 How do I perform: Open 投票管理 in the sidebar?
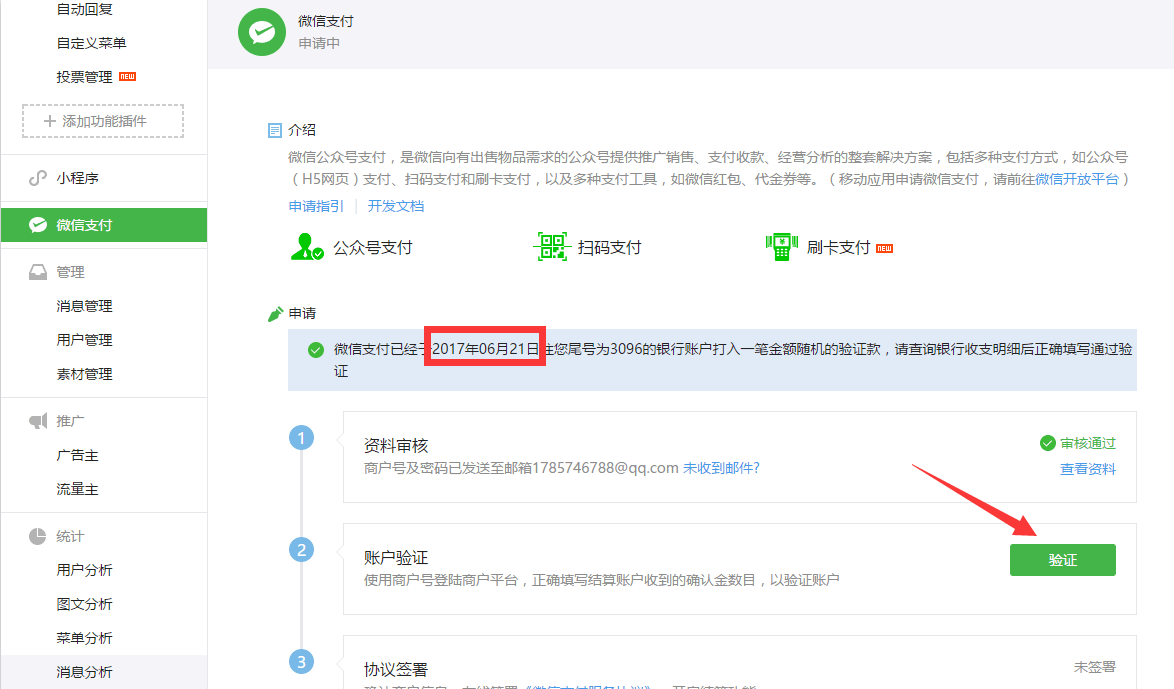[85, 77]
